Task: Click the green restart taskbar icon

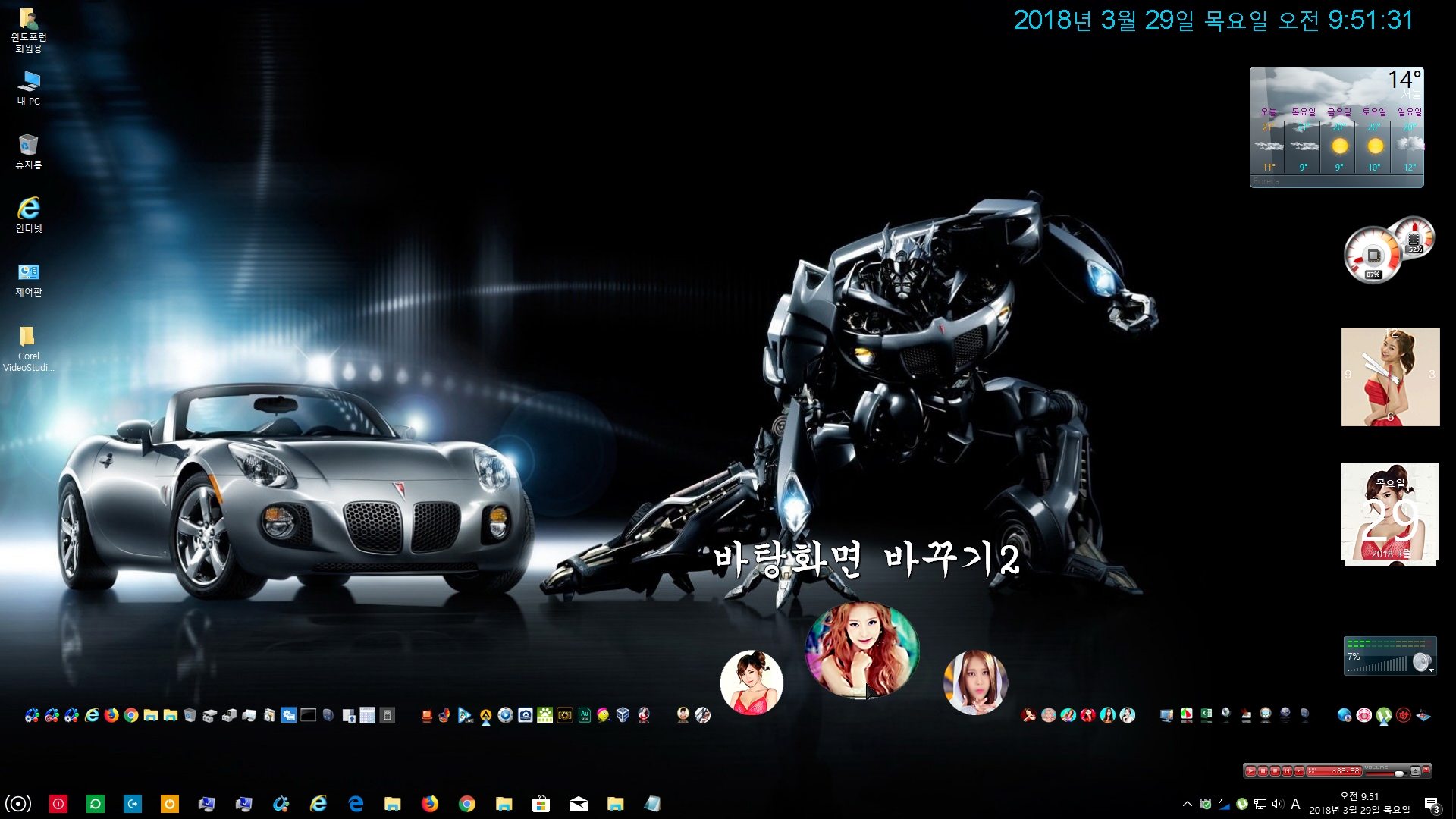Action: [96, 804]
